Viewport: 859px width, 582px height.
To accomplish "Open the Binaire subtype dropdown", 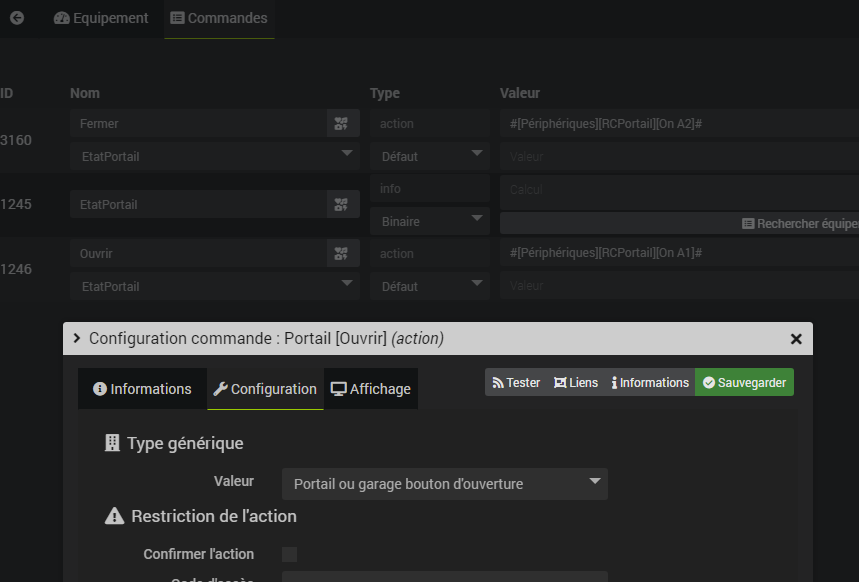I will [x=429, y=222].
